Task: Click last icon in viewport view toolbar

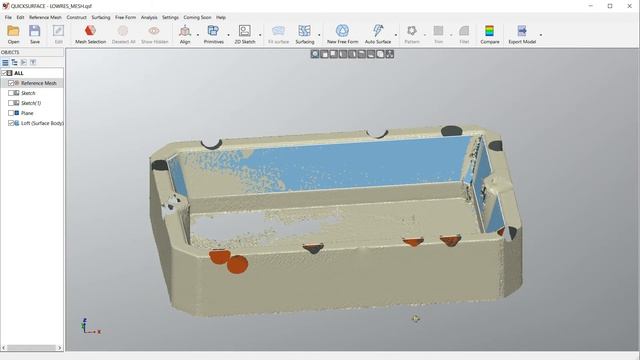Action: pyautogui.click(x=390, y=54)
